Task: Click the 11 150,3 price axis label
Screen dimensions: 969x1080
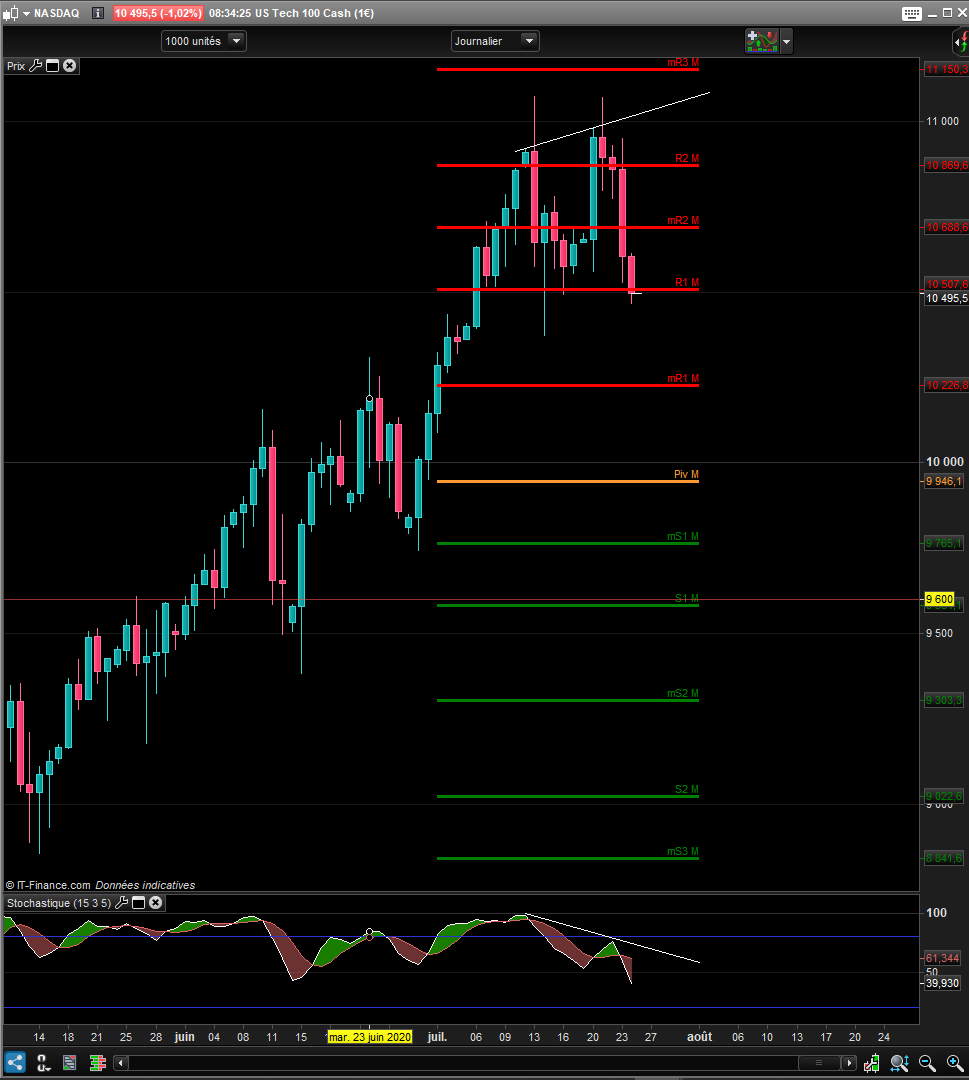Action: (x=946, y=69)
